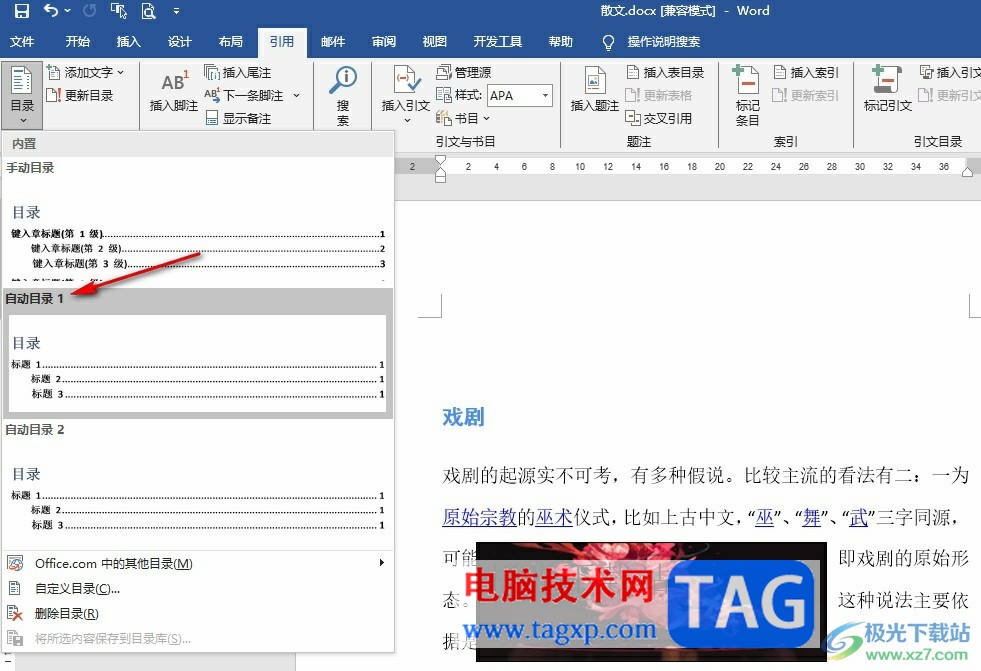
Task: Switch to the 邮件 tab
Action: [x=333, y=42]
